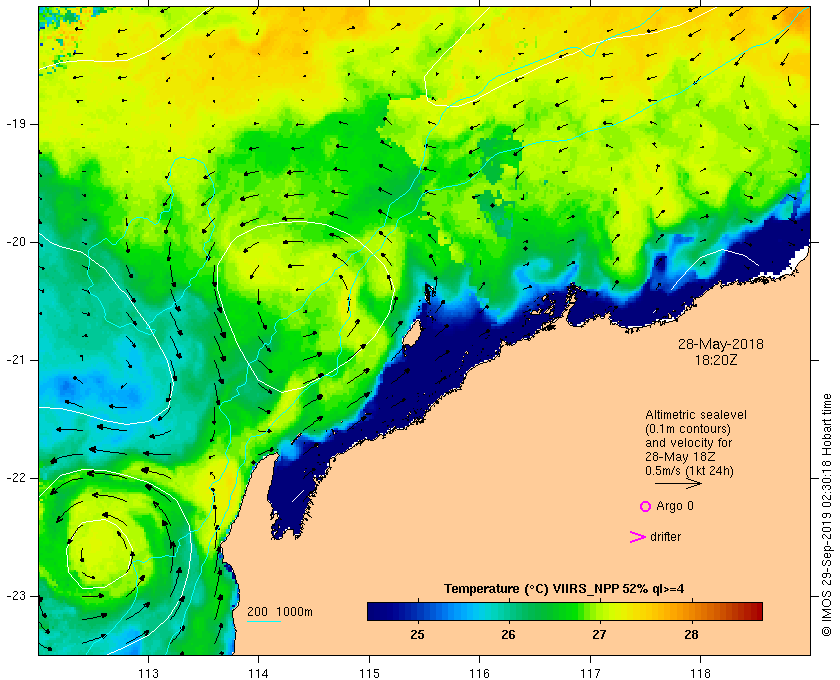Click the colorbar tick label 28
Viewport: 840px width, 680px height.
pos(691,635)
